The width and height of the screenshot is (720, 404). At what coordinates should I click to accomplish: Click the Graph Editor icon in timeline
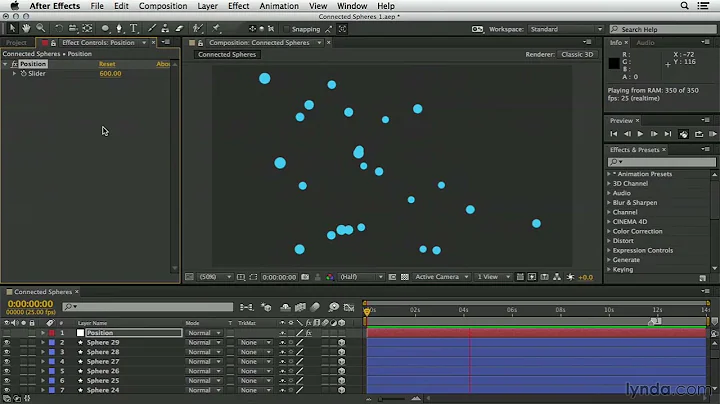(x=349, y=307)
